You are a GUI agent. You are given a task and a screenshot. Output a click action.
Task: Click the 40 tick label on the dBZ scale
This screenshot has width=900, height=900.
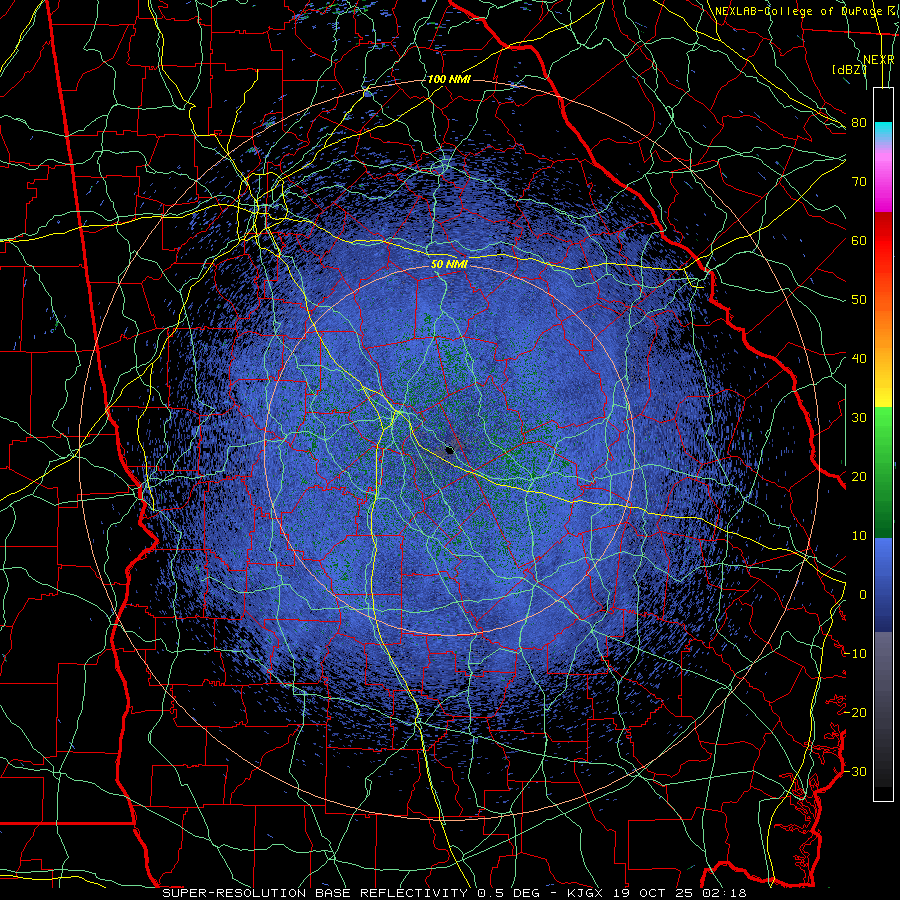[x=859, y=359]
